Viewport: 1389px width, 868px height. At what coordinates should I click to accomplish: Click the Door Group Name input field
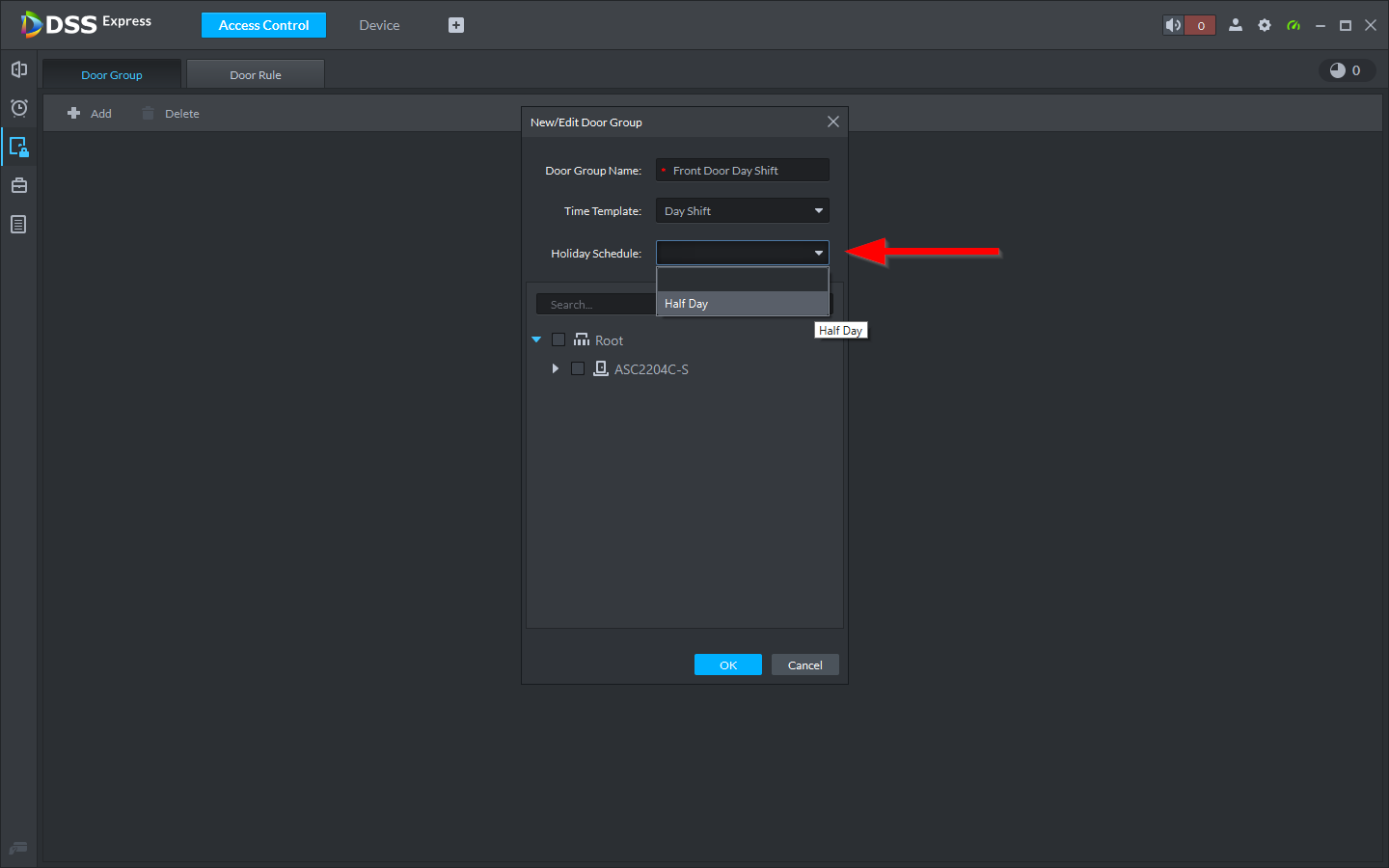(x=748, y=171)
